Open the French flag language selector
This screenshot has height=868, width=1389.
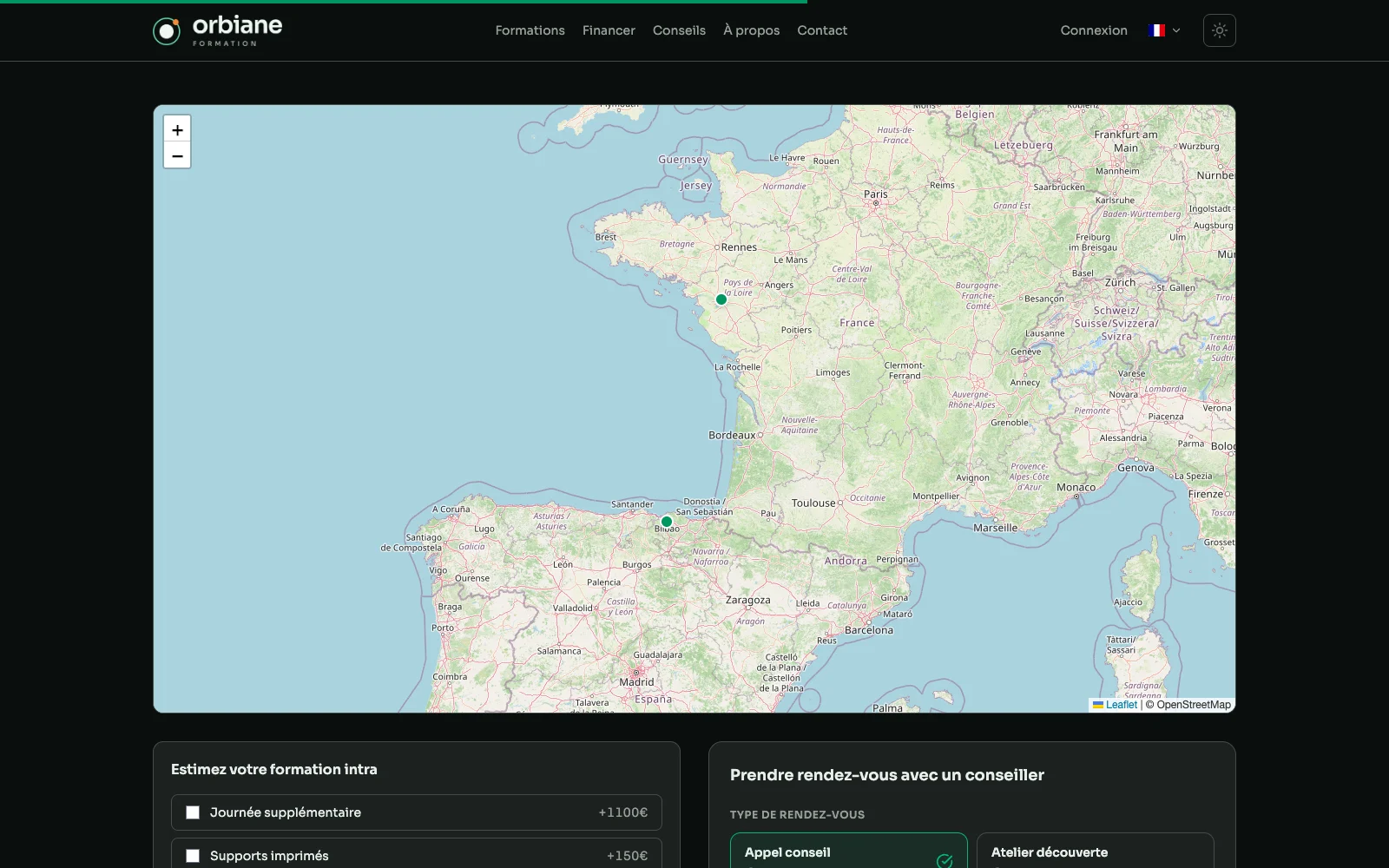pos(1164,30)
